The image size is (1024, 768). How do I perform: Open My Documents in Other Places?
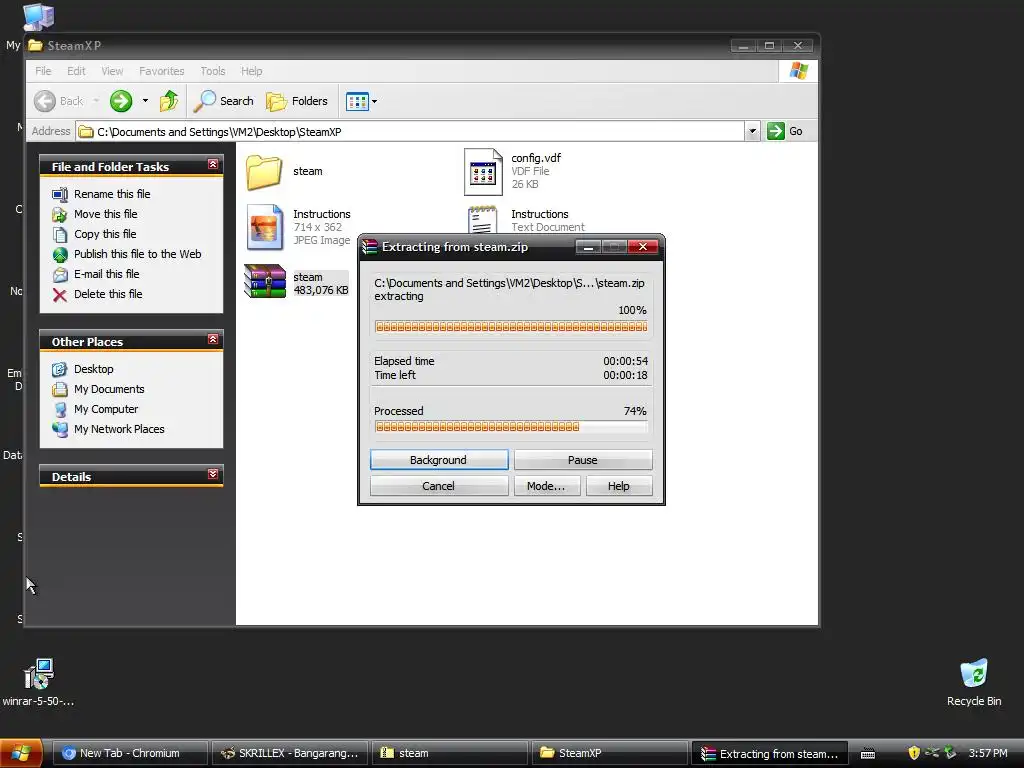109,389
